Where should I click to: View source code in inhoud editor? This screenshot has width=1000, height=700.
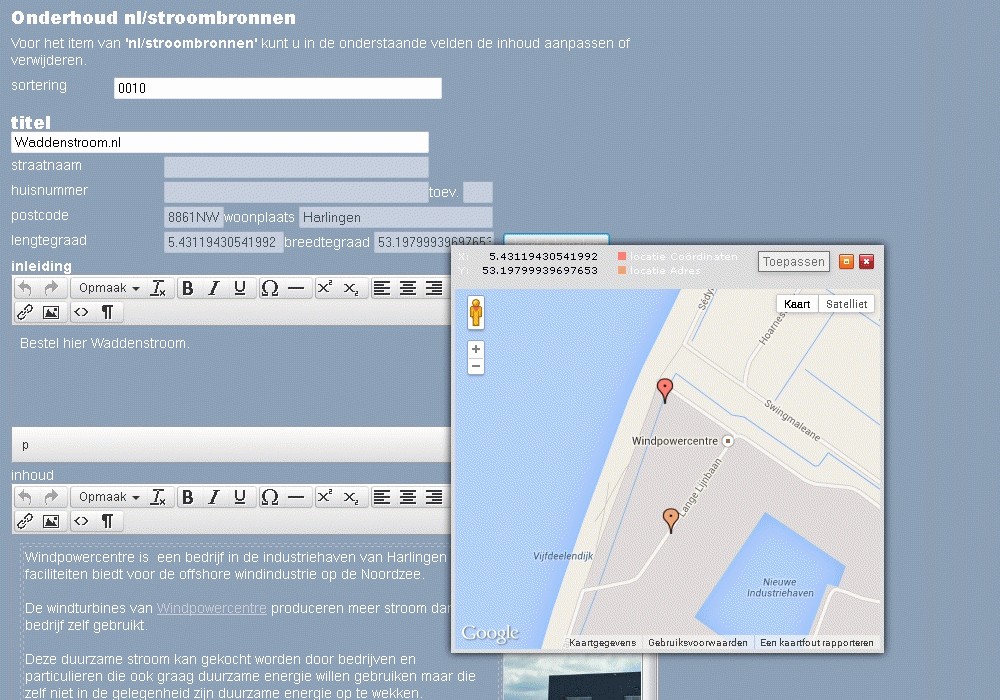pos(81,521)
